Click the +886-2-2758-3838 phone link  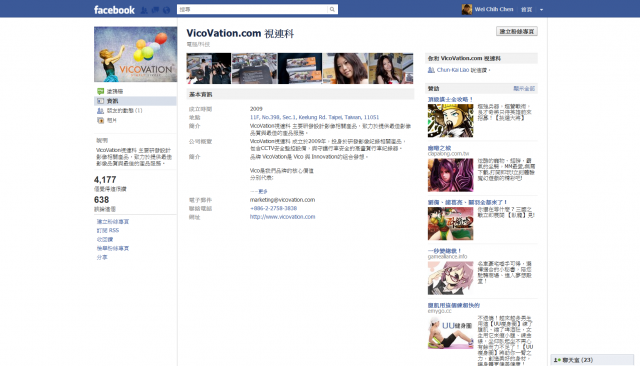(273, 208)
